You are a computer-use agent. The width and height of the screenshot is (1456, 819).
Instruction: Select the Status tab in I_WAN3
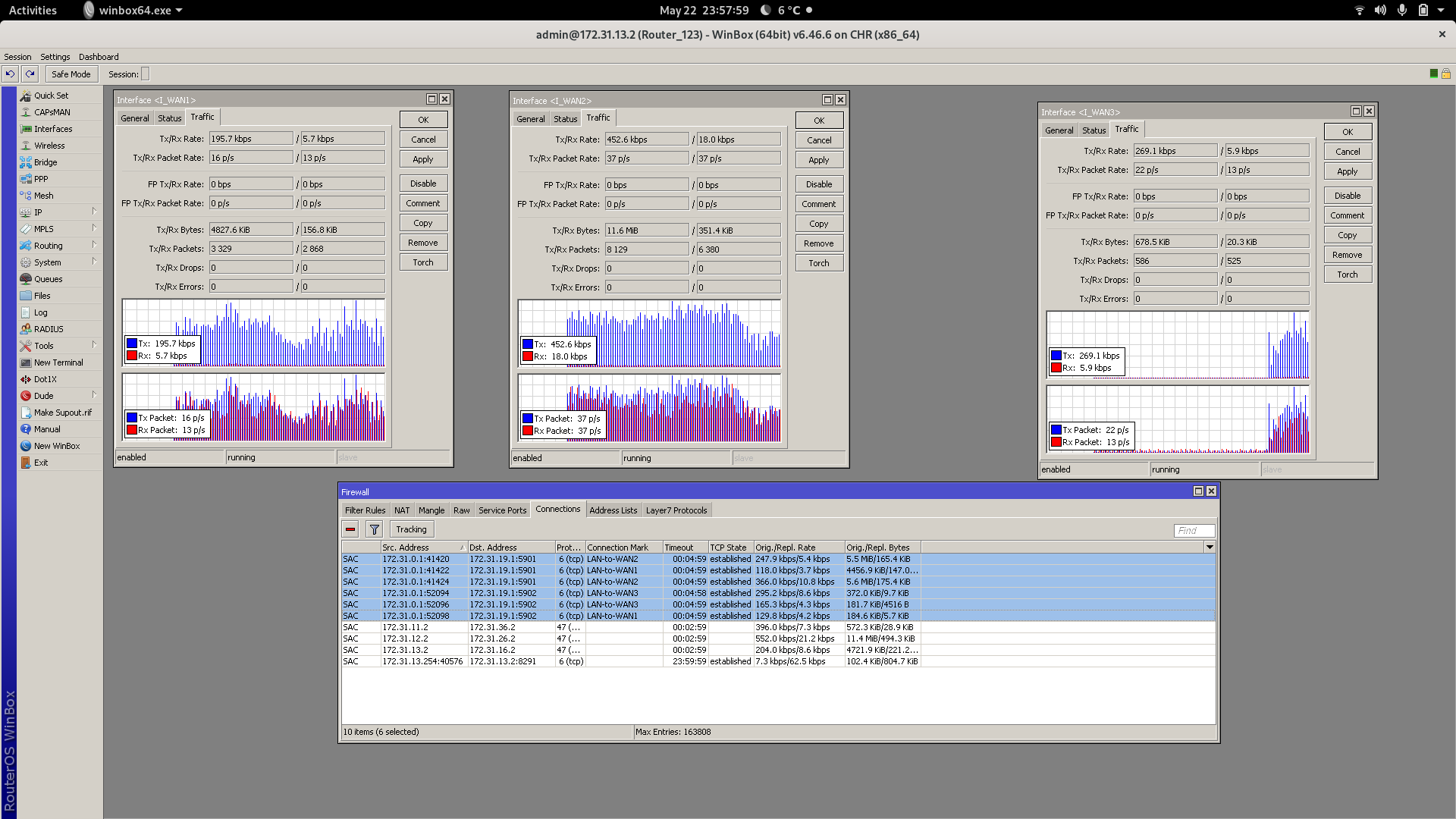[1094, 130]
